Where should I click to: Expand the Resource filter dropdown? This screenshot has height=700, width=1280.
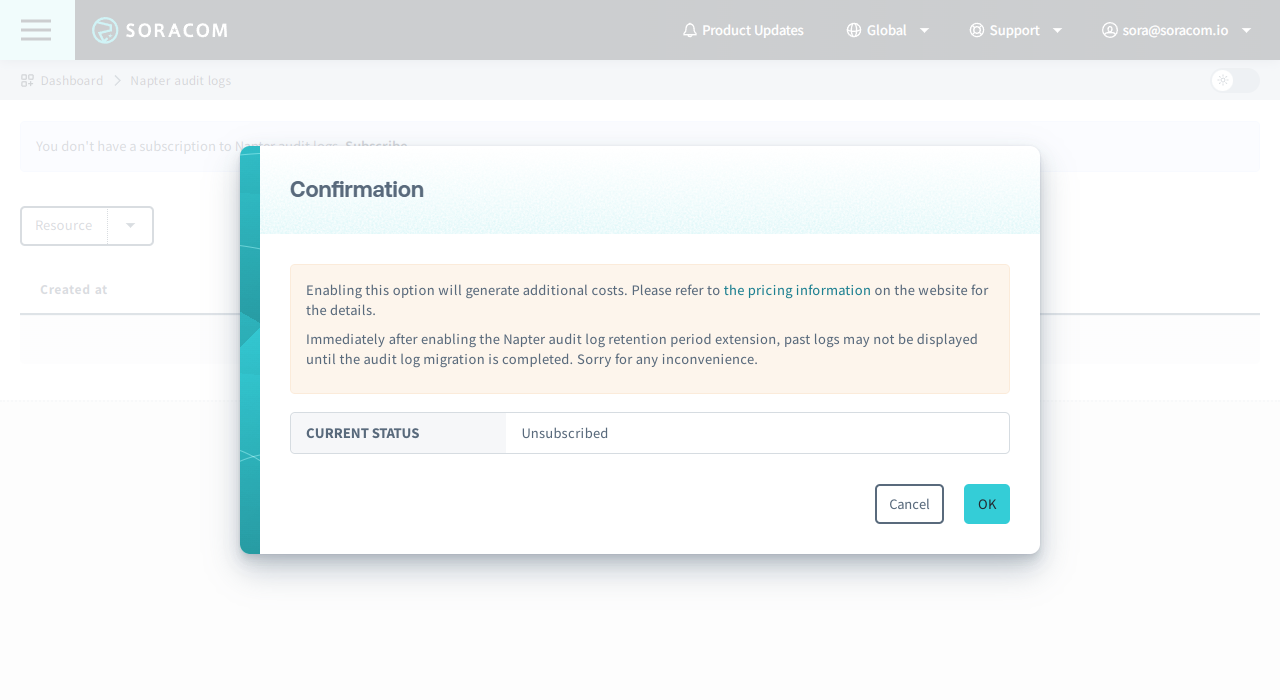pos(130,225)
